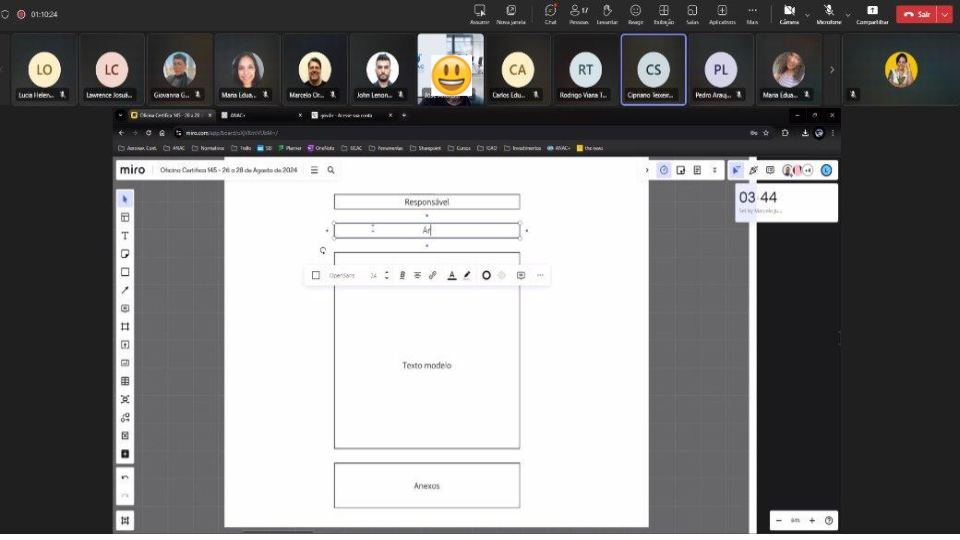Insert a link from the text formatting toolbar
The height and width of the screenshot is (540, 960).
click(x=432, y=275)
